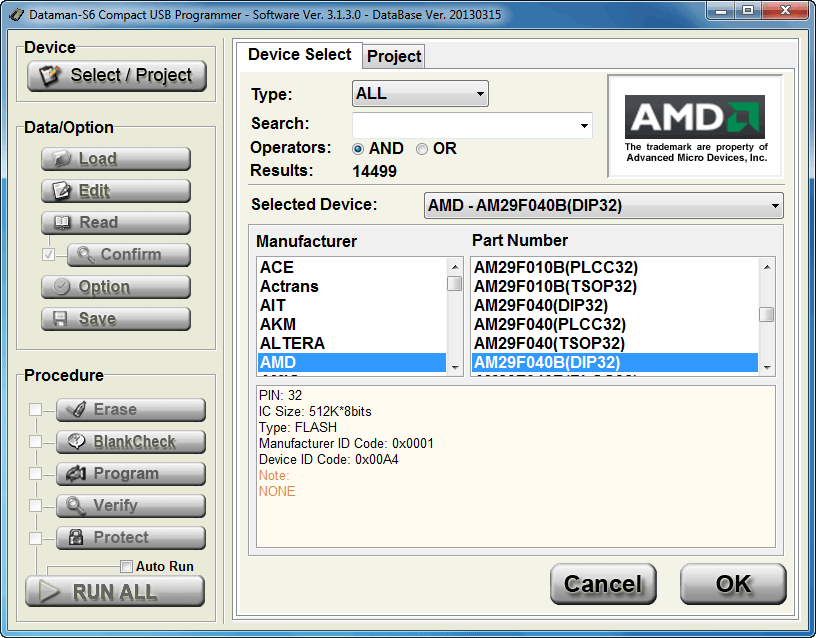Click the Program chip icon

(76, 474)
